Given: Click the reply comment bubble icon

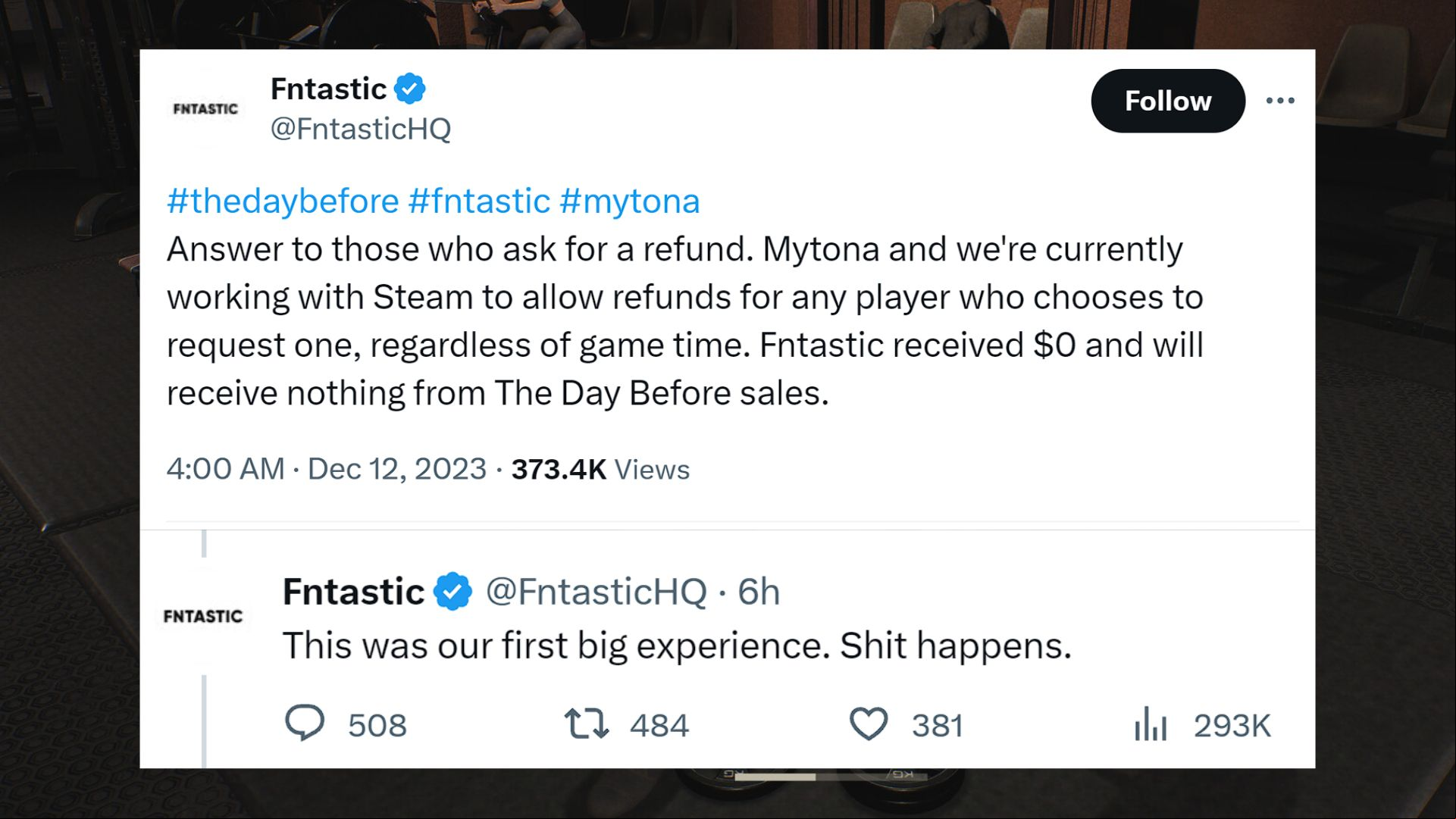Looking at the screenshot, I should coord(305,724).
